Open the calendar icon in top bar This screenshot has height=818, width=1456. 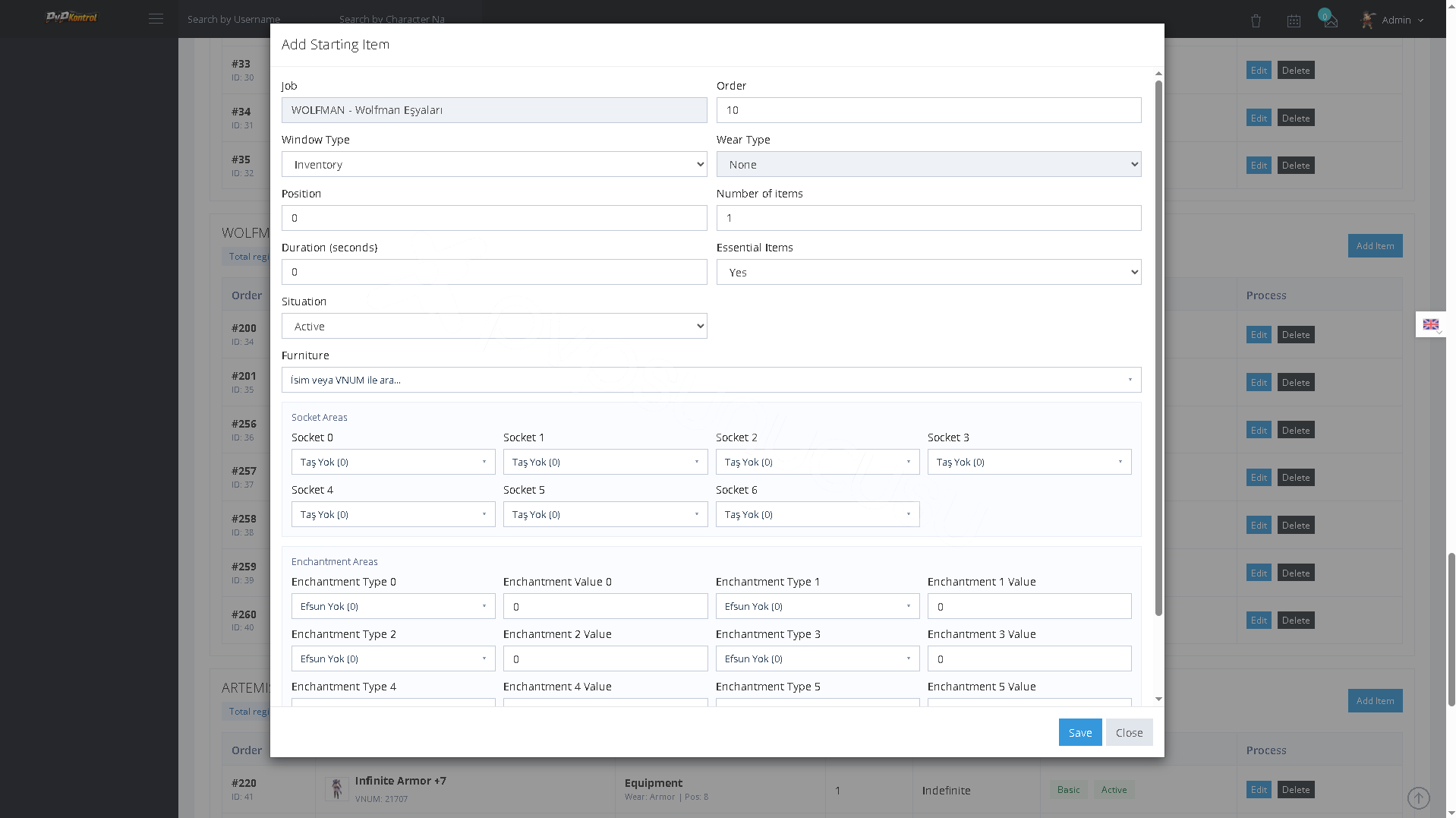click(x=1294, y=21)
